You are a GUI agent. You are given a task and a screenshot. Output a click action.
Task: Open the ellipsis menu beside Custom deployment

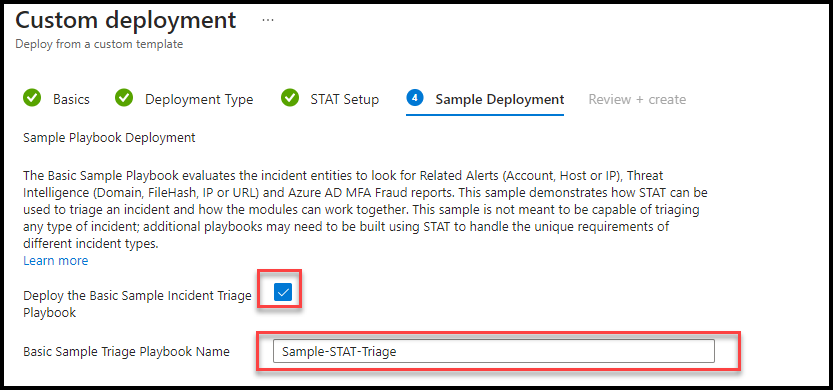tap(268, 20)
